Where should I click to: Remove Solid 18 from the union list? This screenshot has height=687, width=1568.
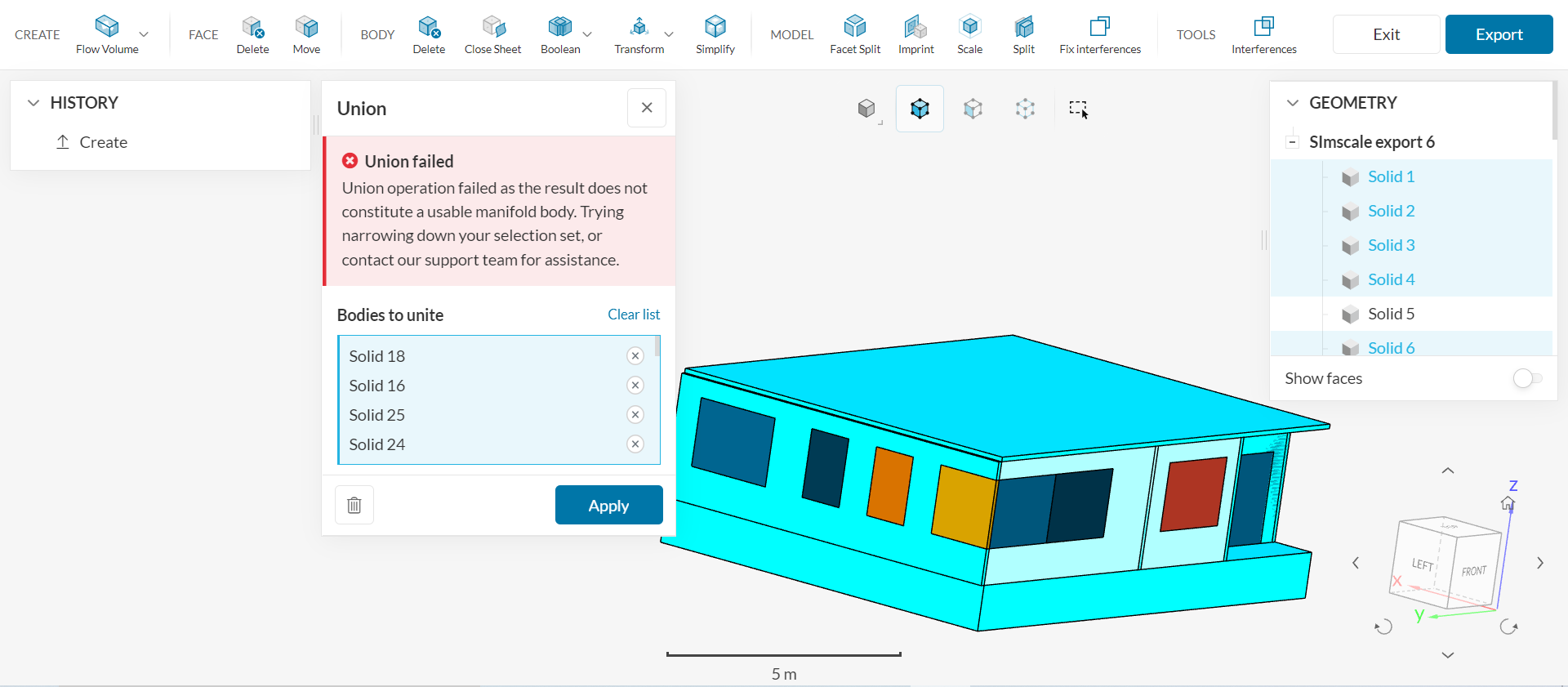635,356
